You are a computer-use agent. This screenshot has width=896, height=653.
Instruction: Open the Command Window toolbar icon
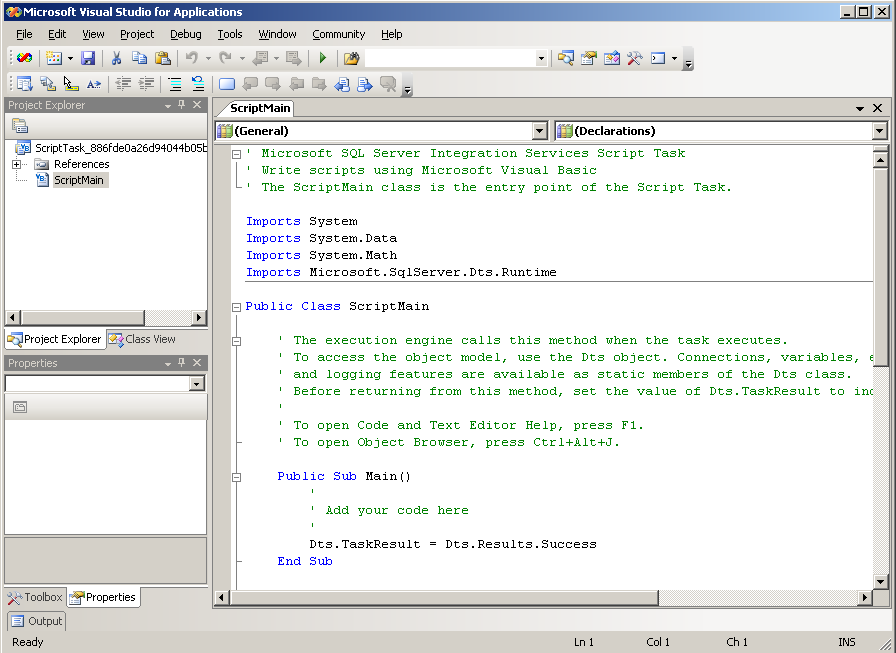658,58
